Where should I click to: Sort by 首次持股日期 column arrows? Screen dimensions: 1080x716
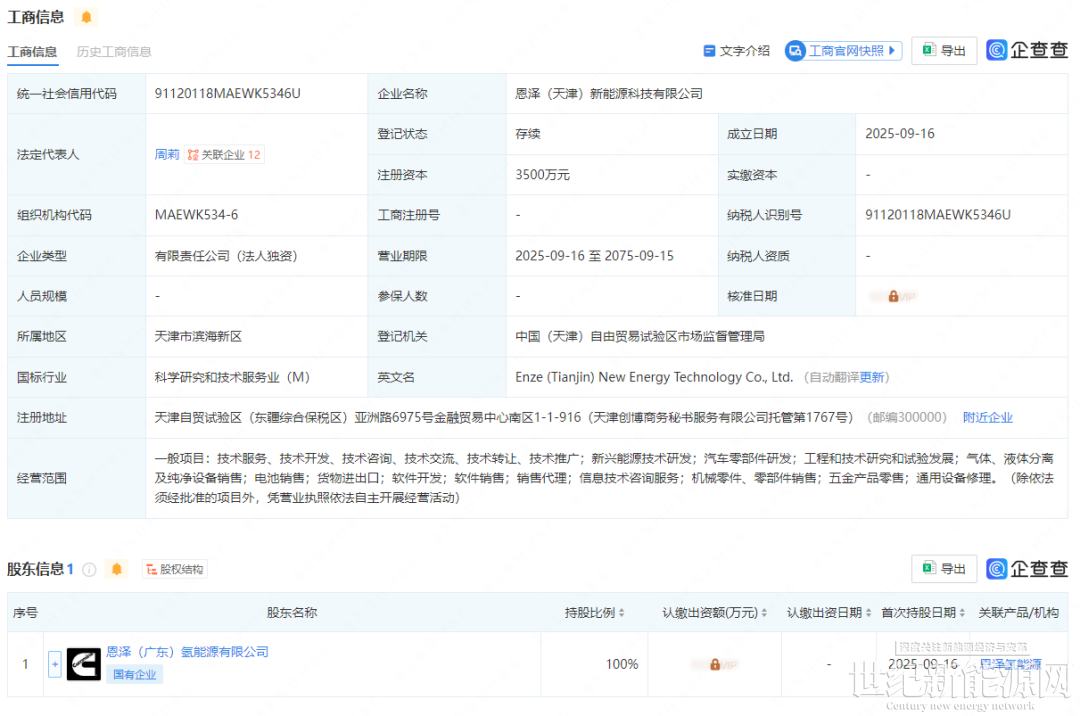click(x=963, y=613)
